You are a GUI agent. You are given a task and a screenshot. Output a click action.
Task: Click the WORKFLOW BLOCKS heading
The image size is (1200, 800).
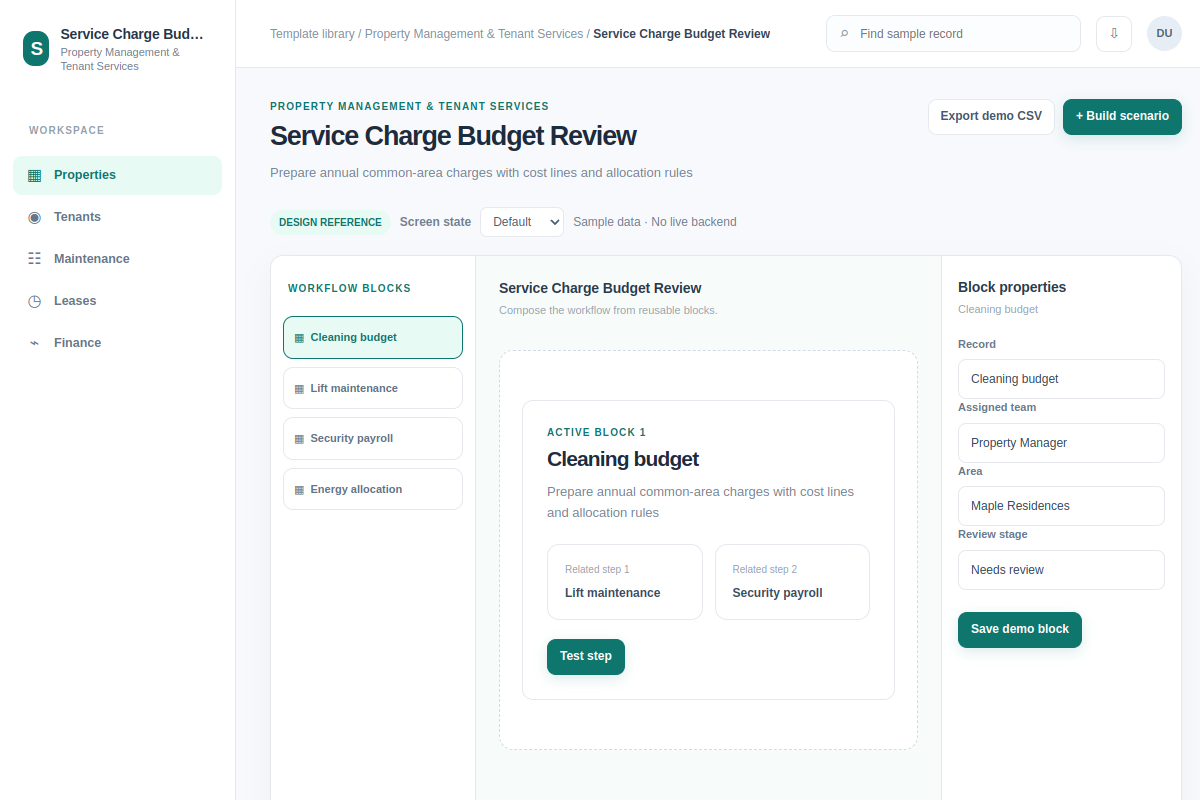coord(349,289)
